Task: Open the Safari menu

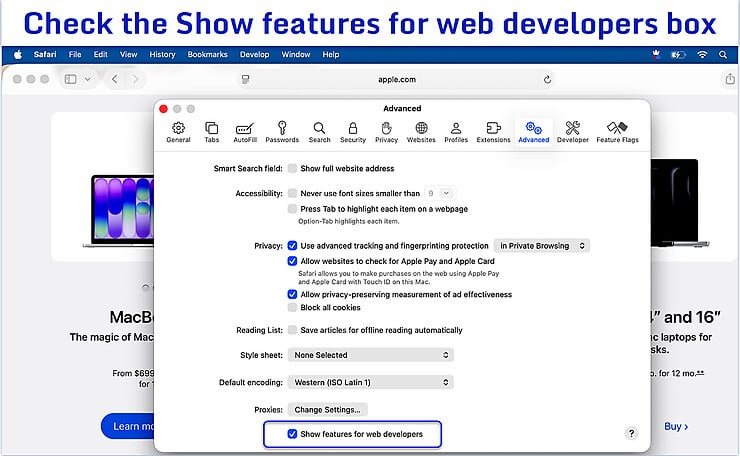Action: pos(45,55)
